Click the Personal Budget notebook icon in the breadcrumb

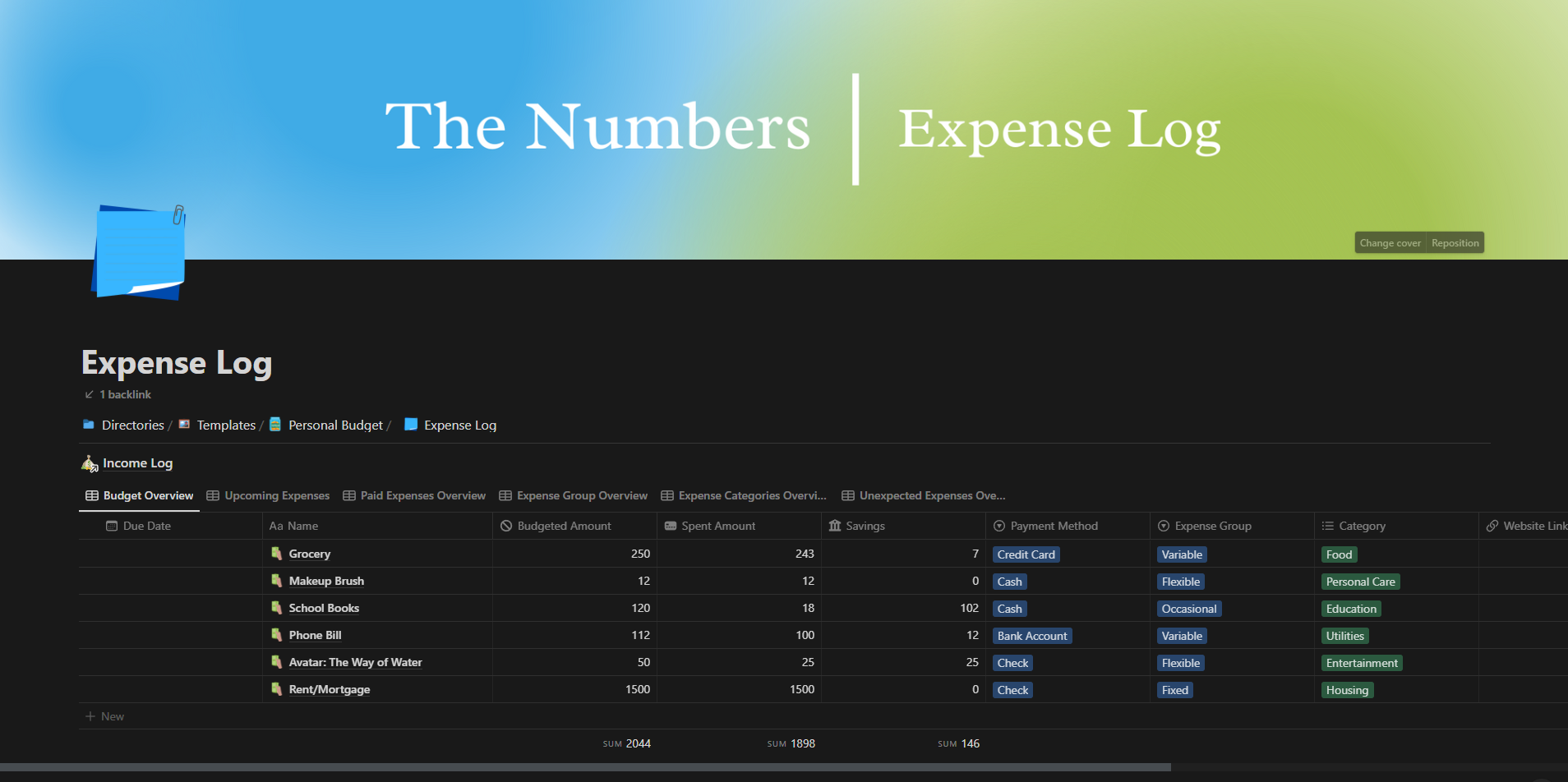pos(274,425)
